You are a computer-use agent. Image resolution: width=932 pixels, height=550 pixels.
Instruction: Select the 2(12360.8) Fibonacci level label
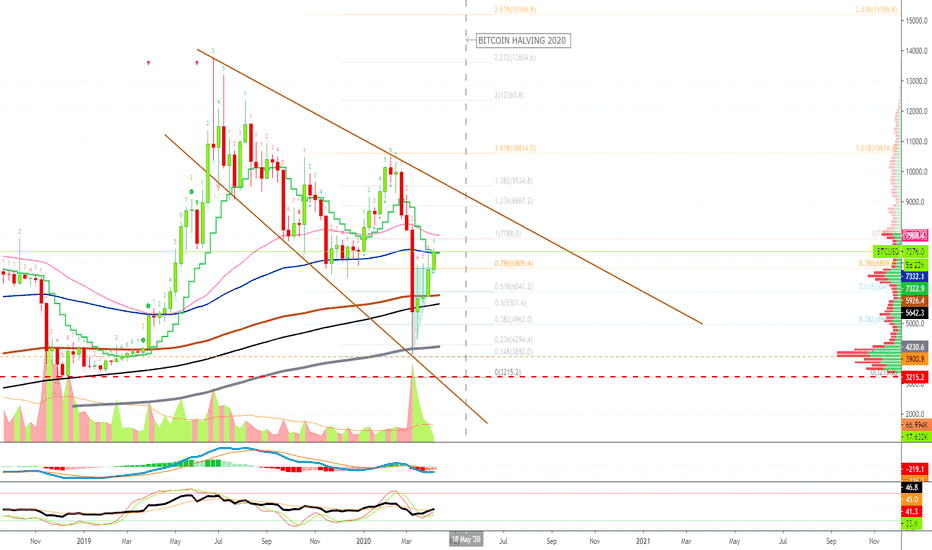pos(509,95)
